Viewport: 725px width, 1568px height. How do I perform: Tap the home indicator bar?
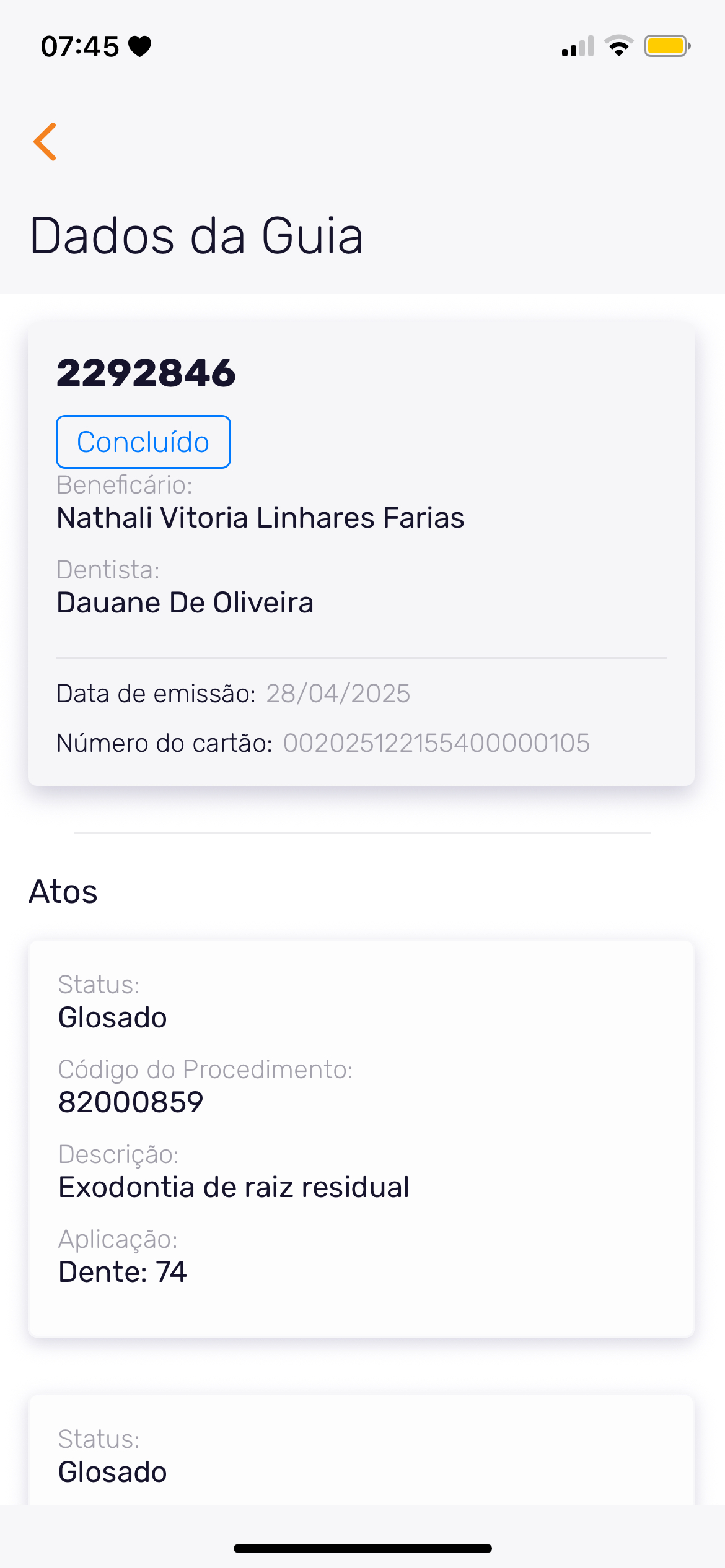362,1548
